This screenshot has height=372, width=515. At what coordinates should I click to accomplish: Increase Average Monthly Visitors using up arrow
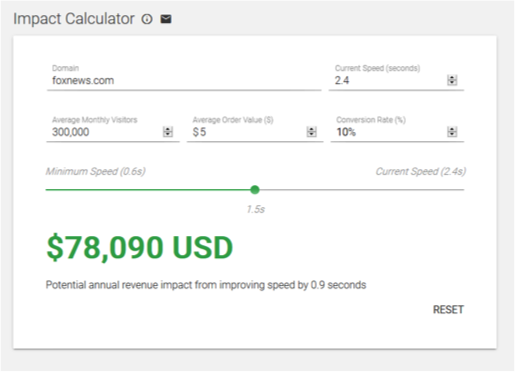tap(168, 129)
